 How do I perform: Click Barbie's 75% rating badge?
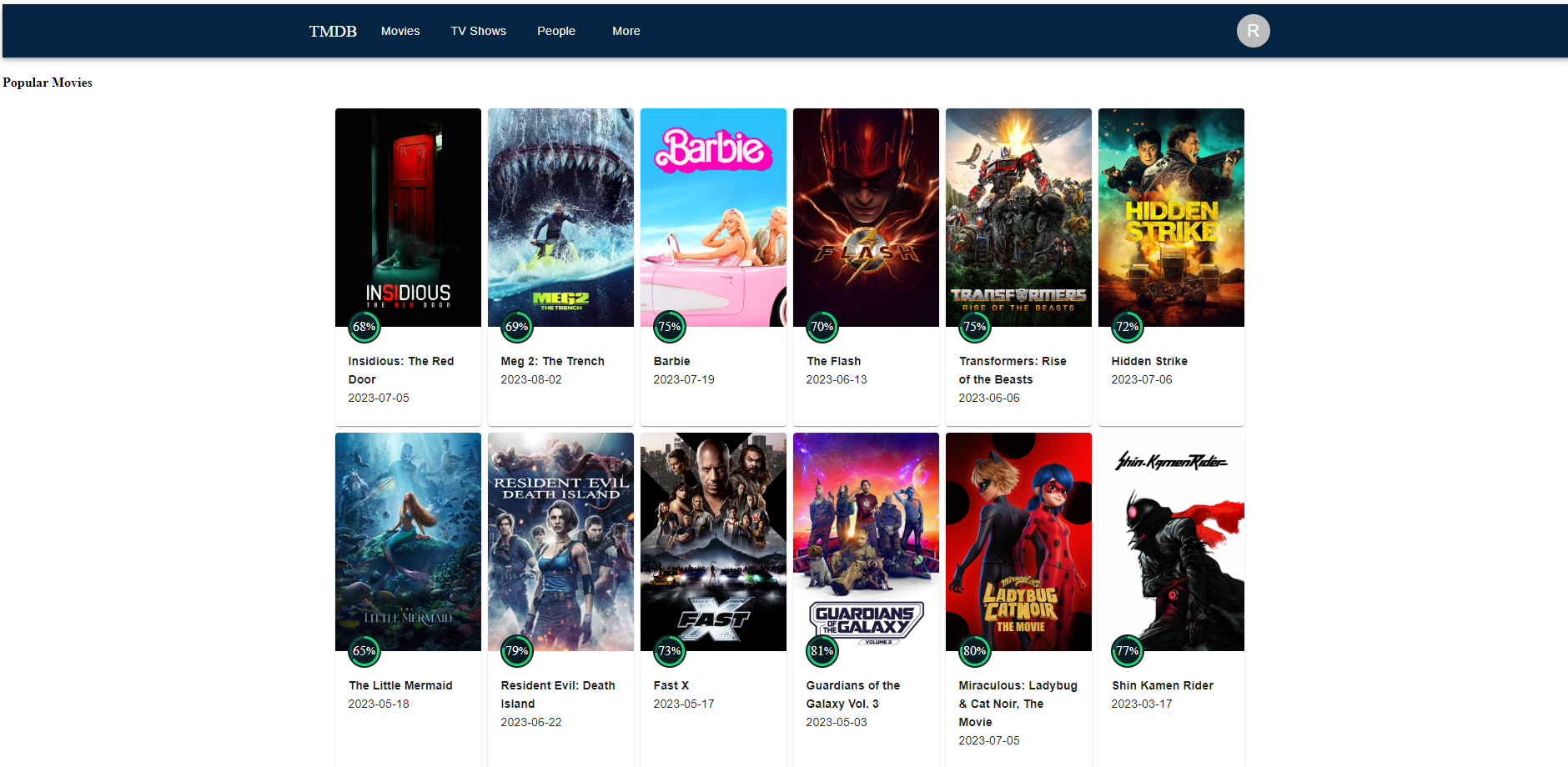(x=669, y=327)
